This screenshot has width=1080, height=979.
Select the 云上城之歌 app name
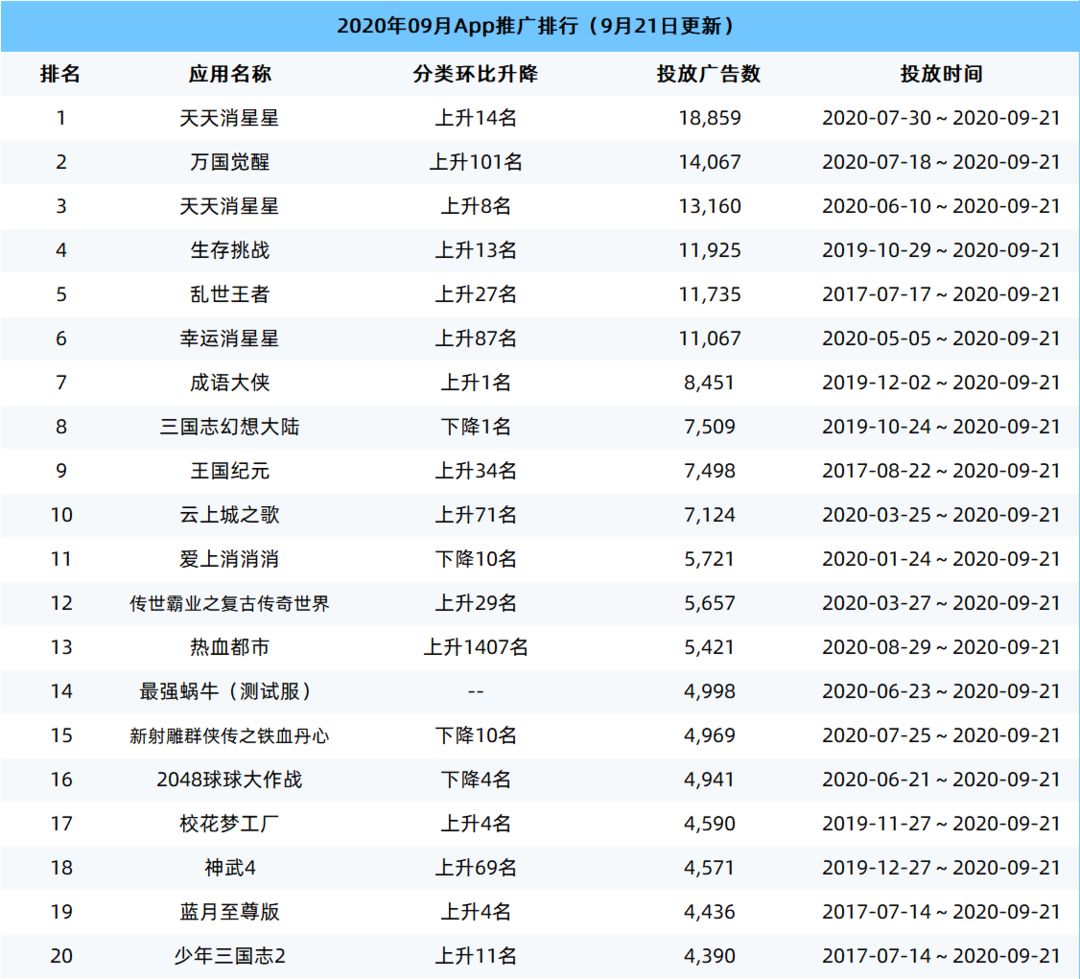pos(229,515)
